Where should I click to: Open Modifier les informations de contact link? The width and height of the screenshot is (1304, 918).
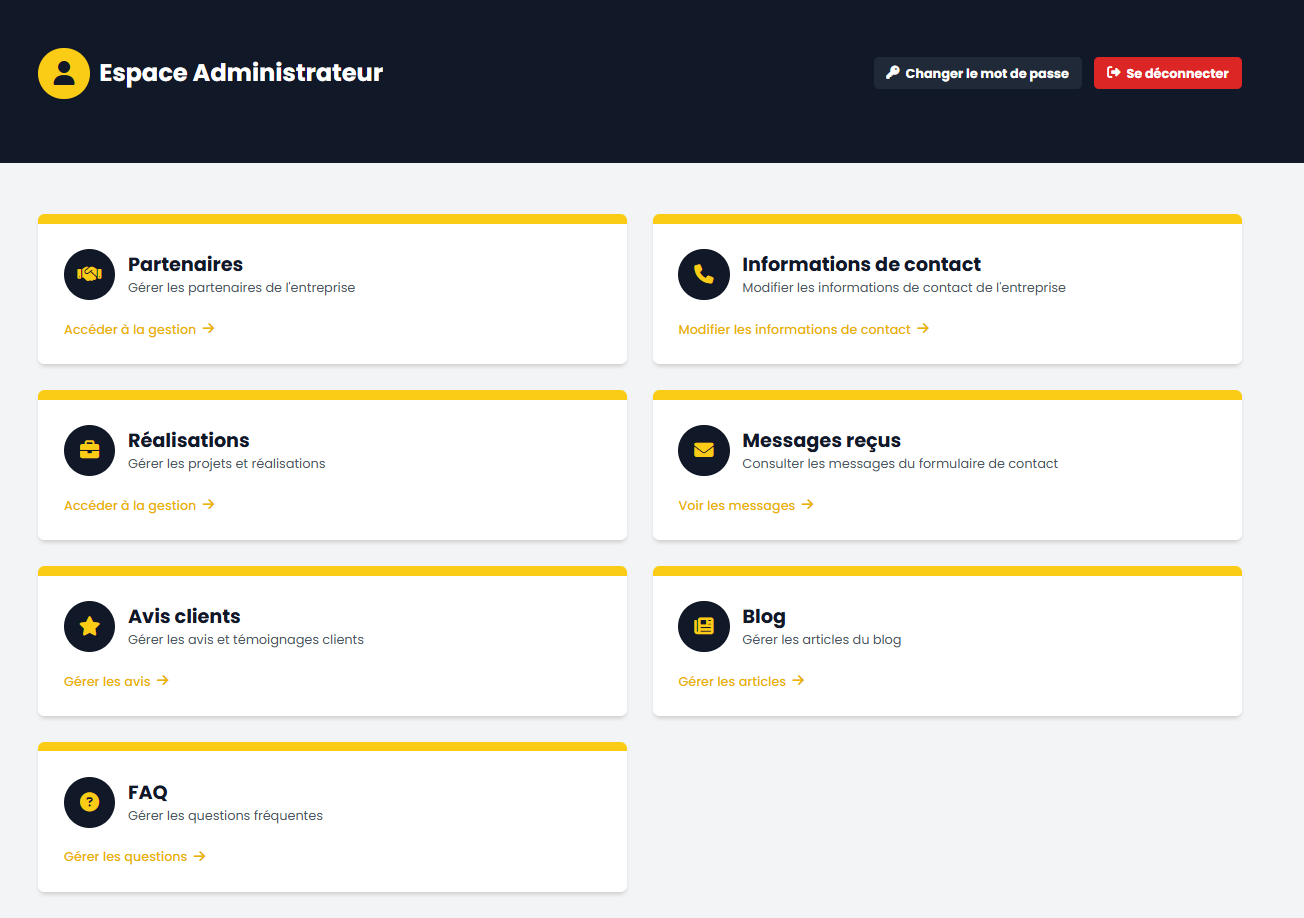[803, 329]
